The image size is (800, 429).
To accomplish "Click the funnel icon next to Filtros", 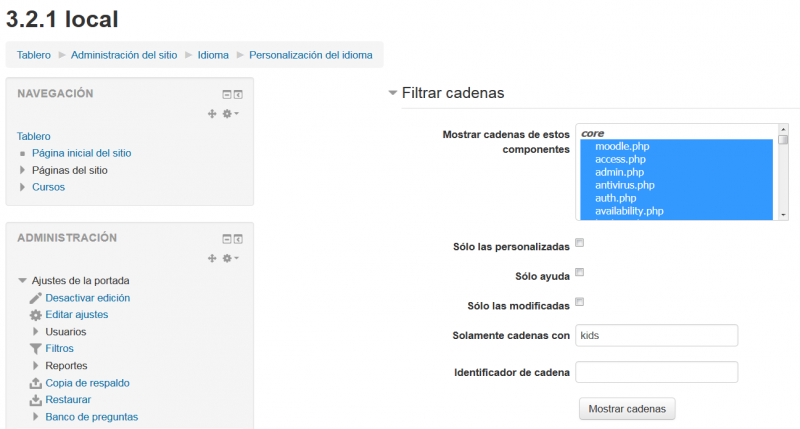I will pos(36,349).
